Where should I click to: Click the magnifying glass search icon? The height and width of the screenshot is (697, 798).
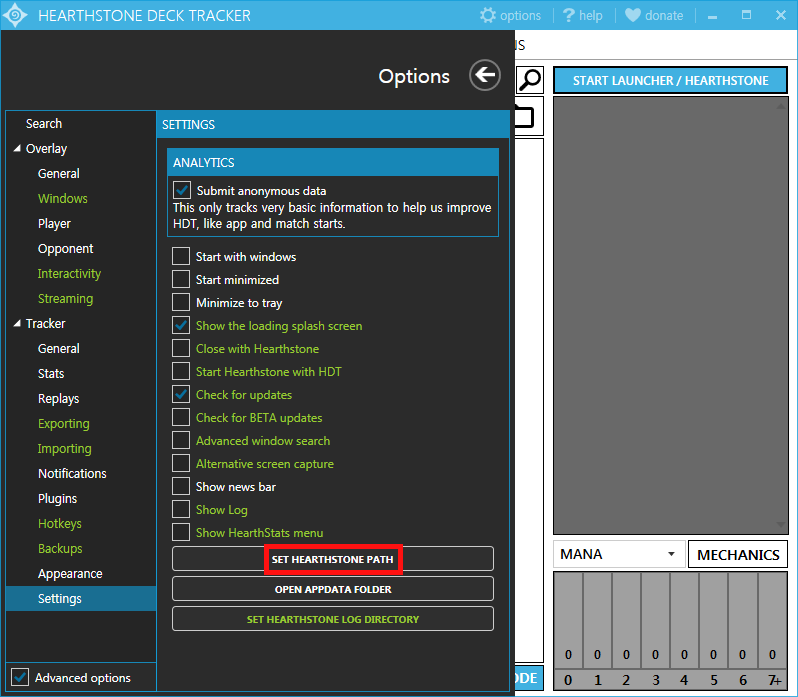(530, 80)
